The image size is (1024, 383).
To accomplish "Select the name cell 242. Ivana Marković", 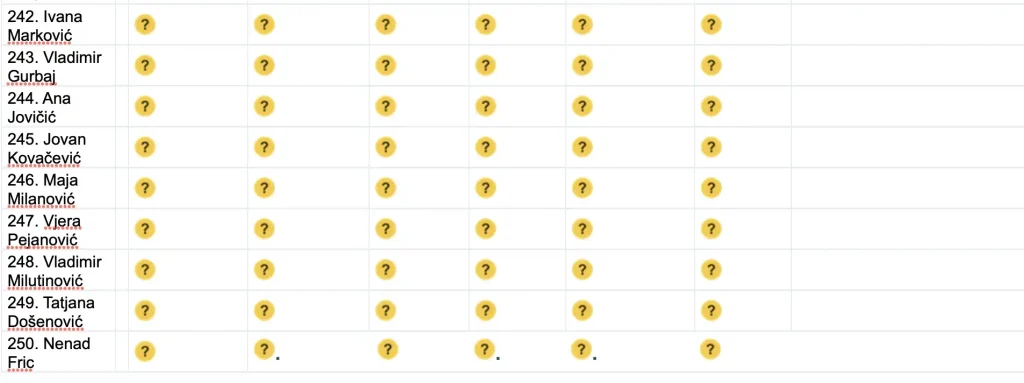I will pos(57,25).
